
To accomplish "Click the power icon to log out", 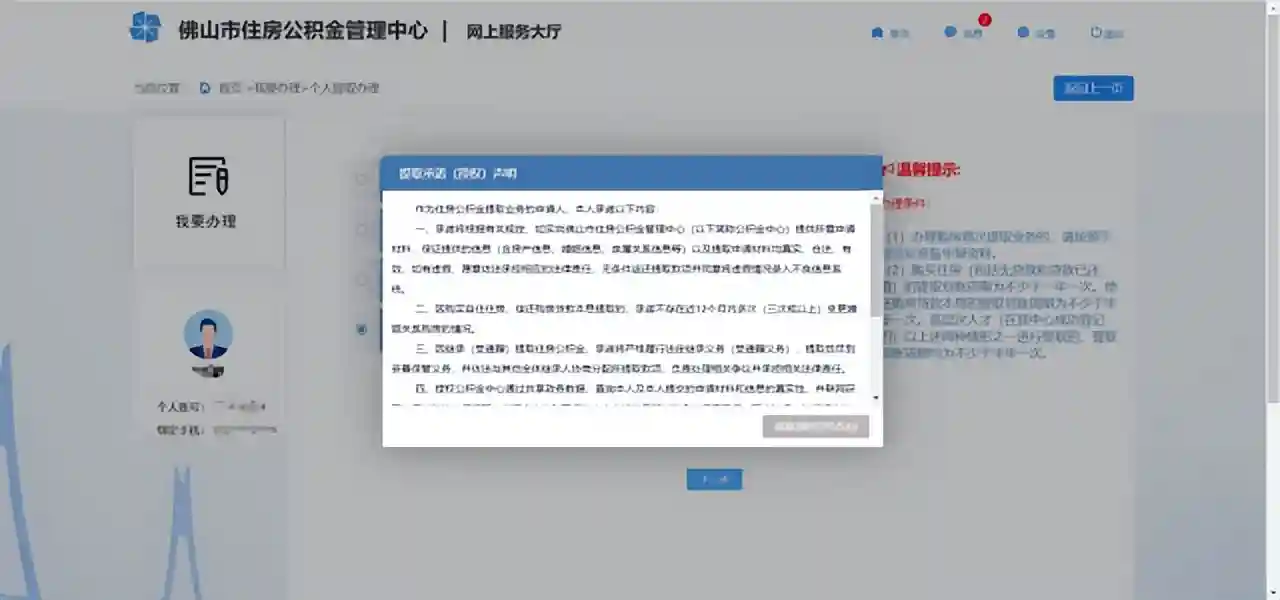I will 1096,33.
